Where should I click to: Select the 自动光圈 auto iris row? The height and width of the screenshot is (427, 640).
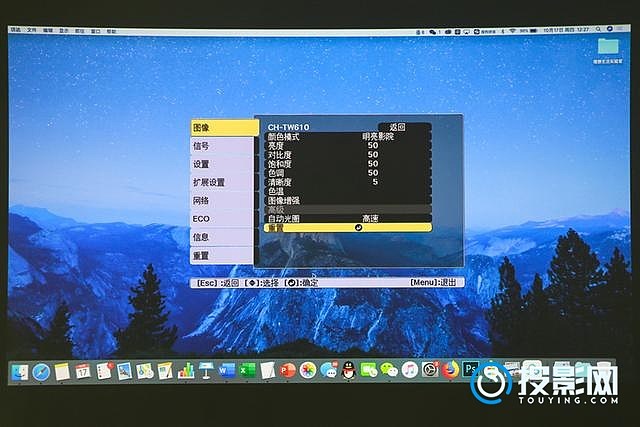[348, 218]
